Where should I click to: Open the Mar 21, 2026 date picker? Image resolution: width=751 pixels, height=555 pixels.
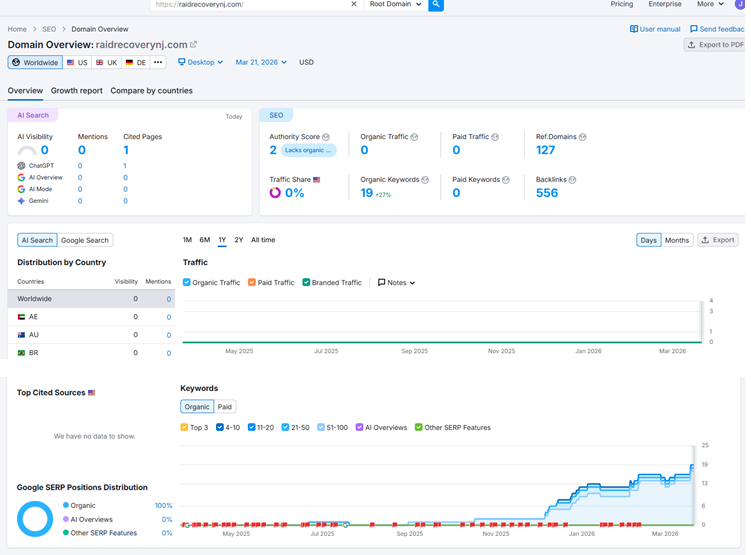point(261,62)
